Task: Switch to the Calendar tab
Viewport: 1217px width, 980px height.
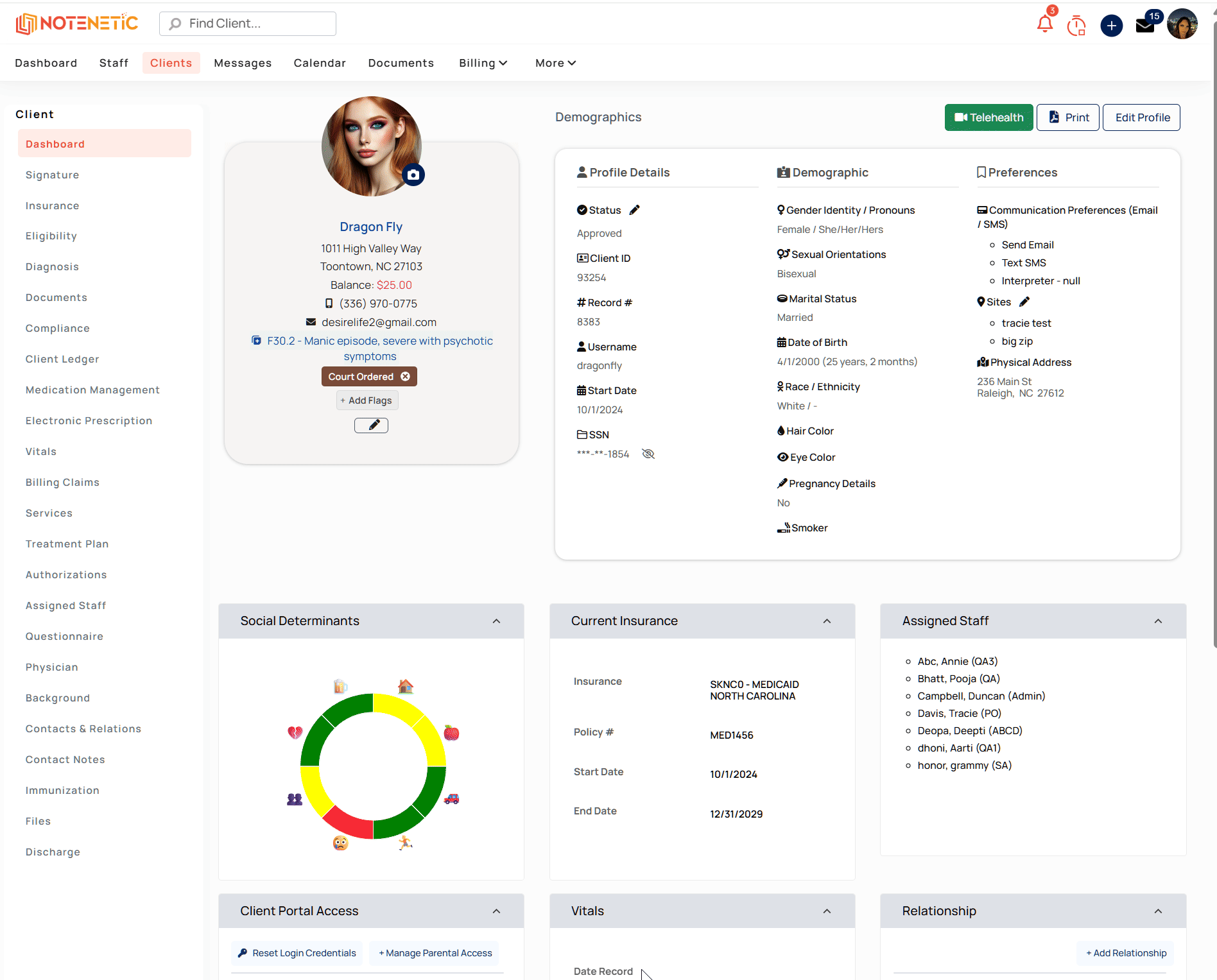Action: click(320, 63)
